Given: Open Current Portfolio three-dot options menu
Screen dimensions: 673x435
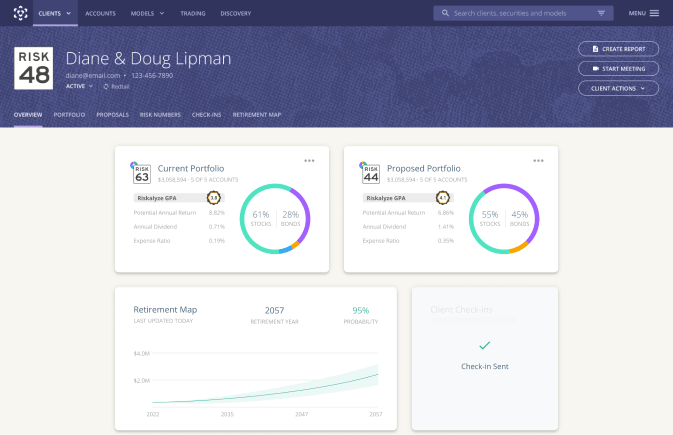Looking at the screenshot, I should [x=310, y=160].
